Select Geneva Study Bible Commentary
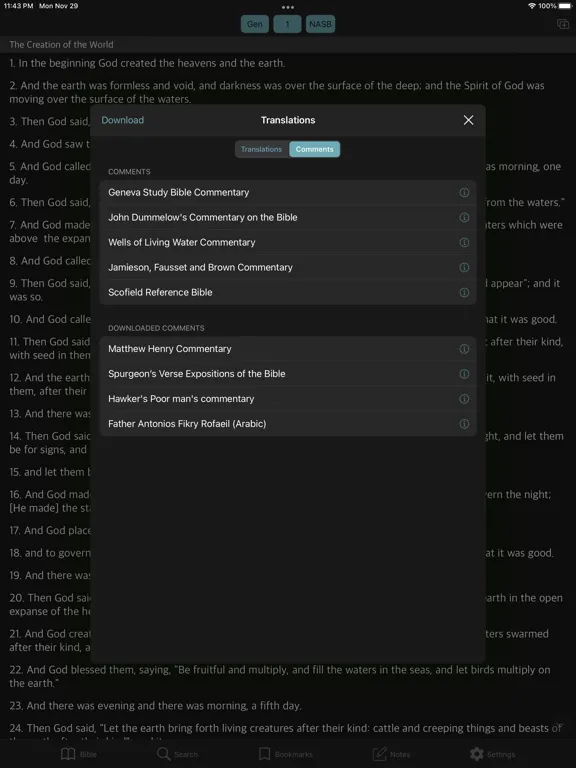This screenshot has width=576, height=768. click(288, 192)
